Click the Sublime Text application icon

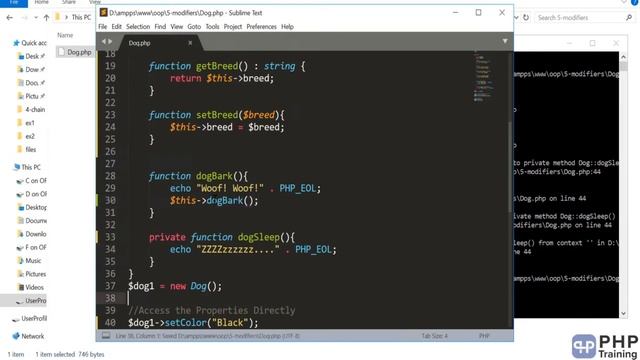(x=104, y=13)
